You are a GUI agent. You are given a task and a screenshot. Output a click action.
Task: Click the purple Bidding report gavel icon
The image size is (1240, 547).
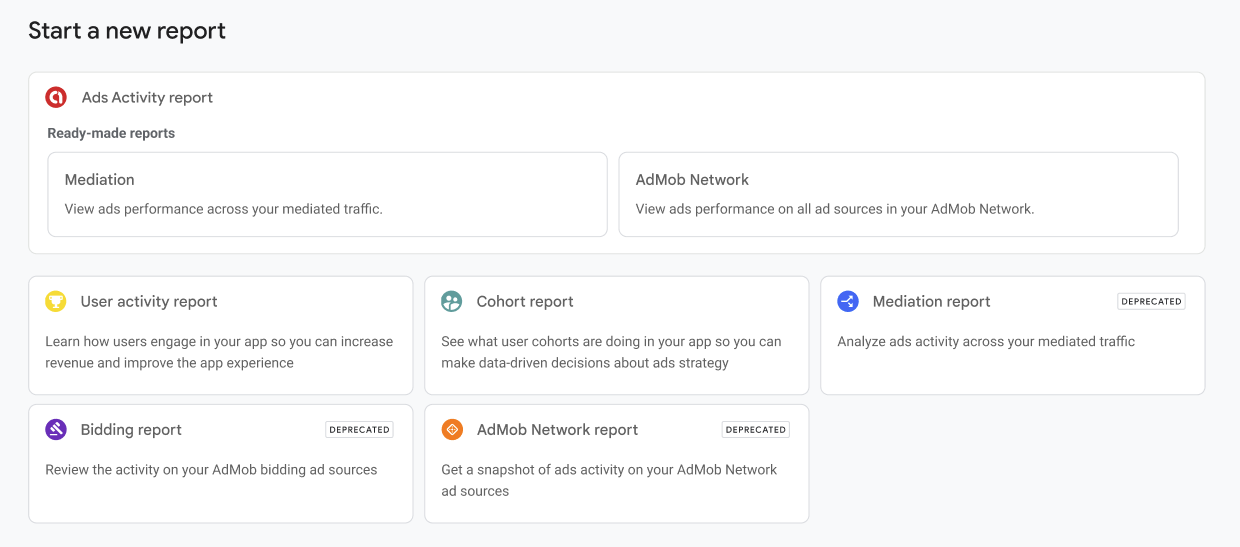[x=56, y=429]
